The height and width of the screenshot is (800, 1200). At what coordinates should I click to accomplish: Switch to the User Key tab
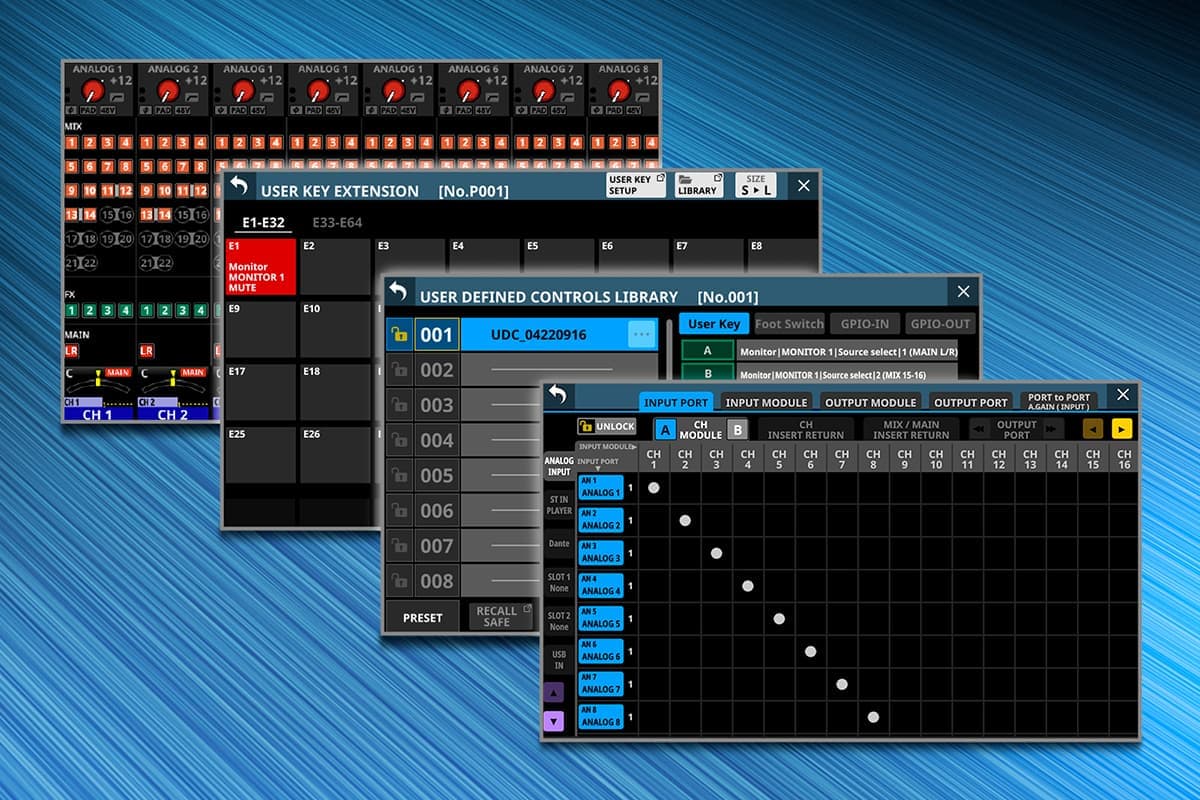coord(714,323)
